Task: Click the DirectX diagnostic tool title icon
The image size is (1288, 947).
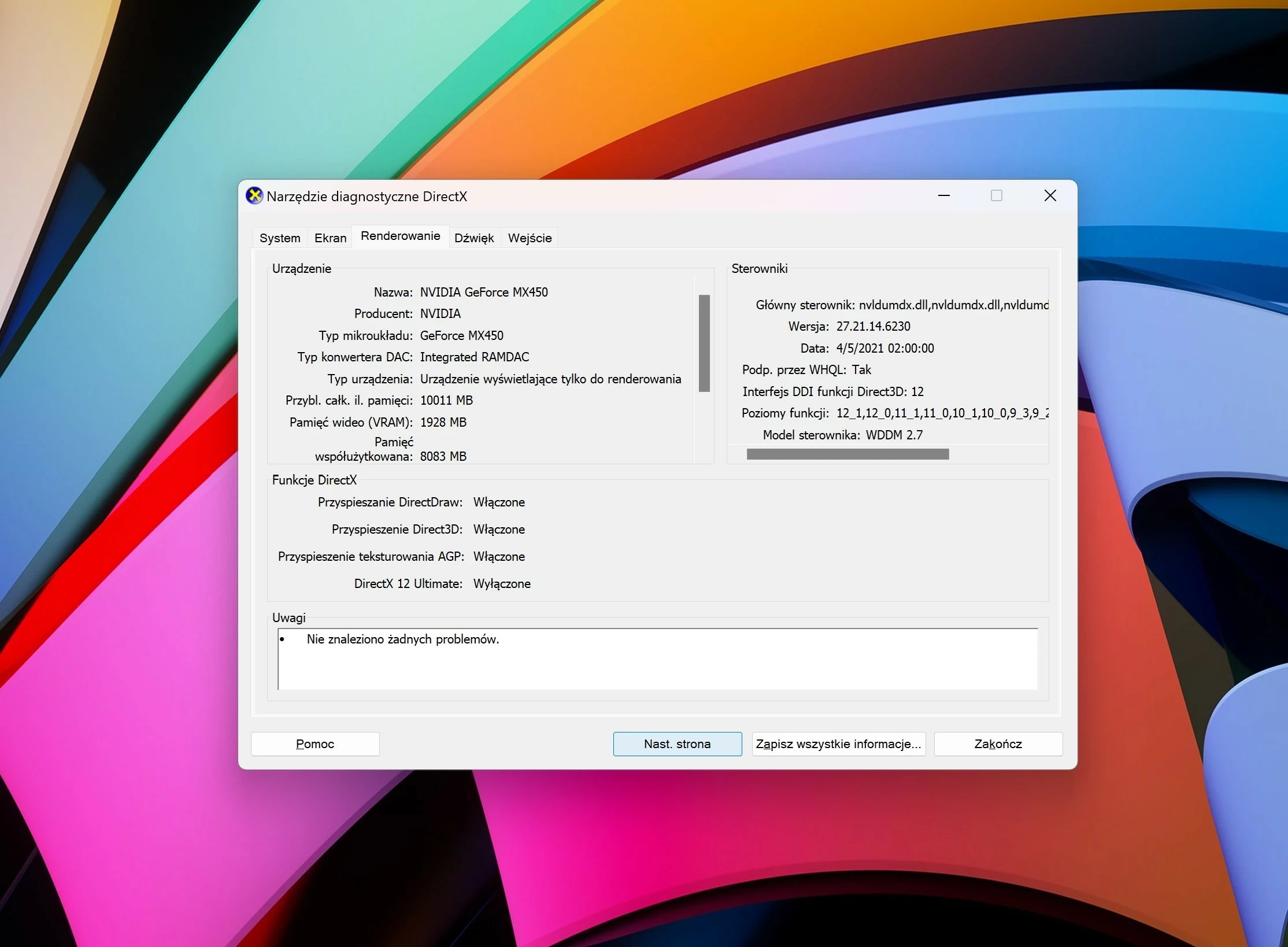Action: 254,196
